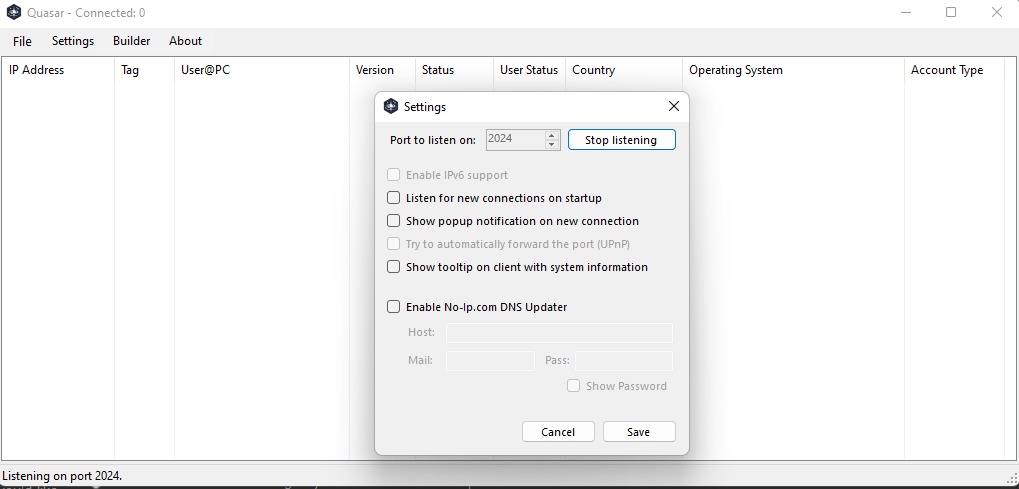Click Save button in Settings dialog

(x=639, y=432)
